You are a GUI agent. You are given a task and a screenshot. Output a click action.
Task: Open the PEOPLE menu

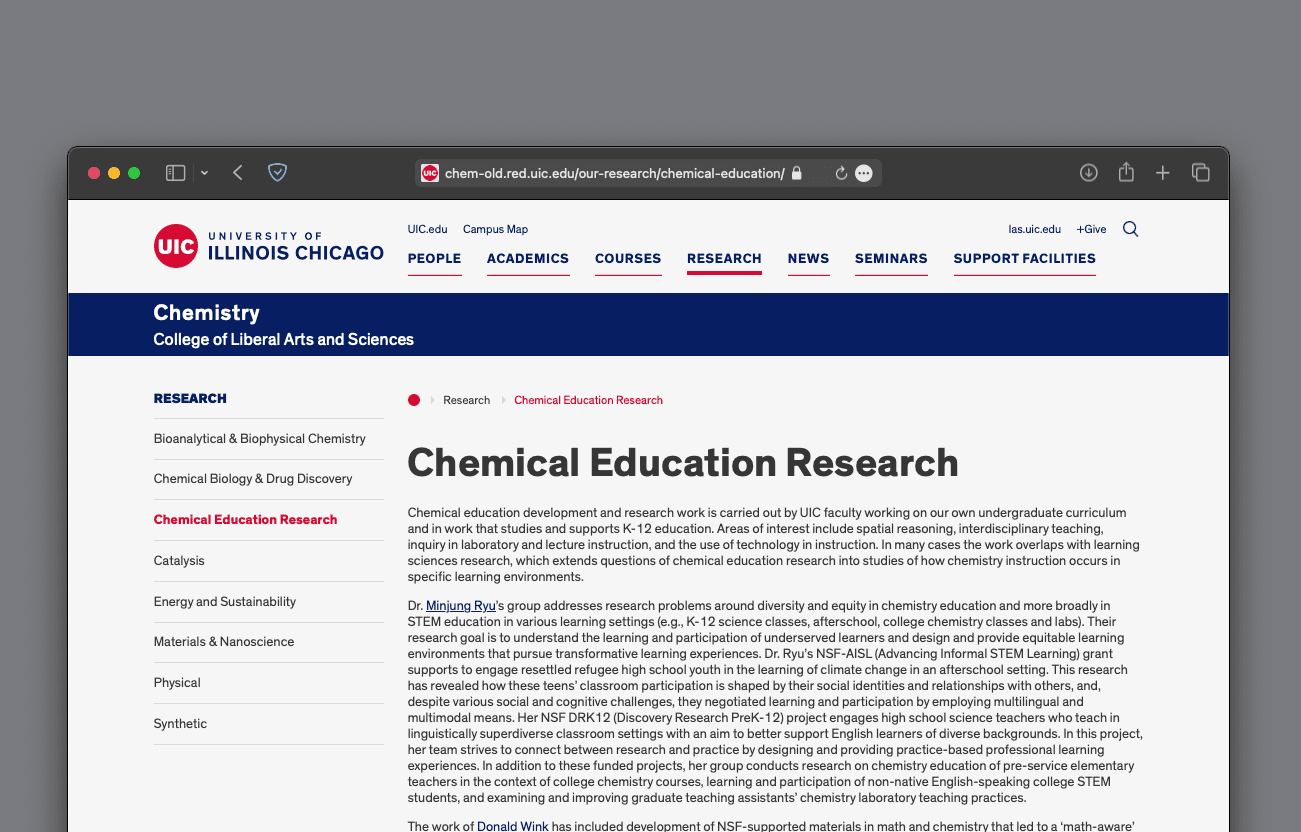(x=435, y=258)
